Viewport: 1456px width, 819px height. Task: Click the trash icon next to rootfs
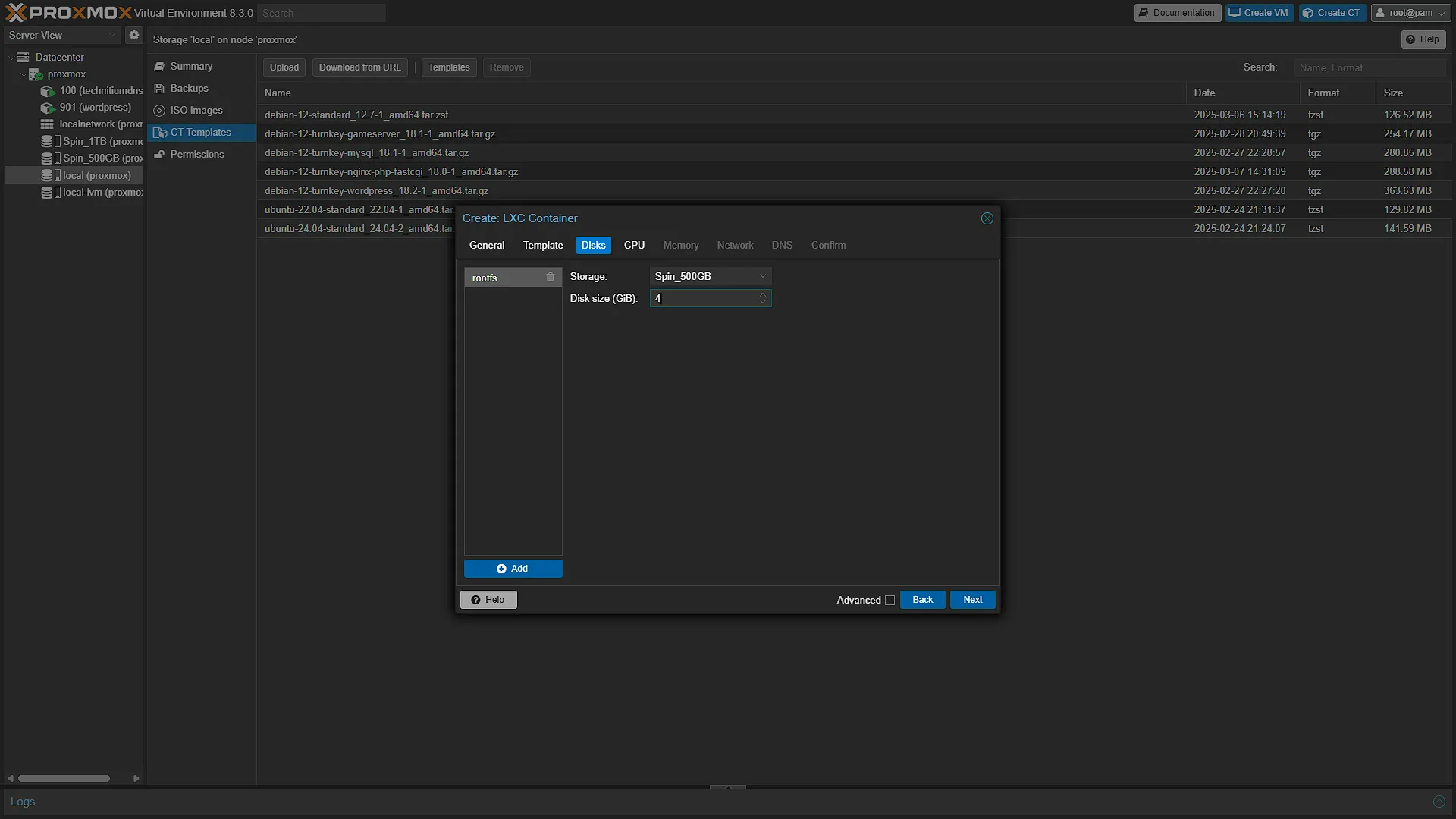click(x=551, y=278)
